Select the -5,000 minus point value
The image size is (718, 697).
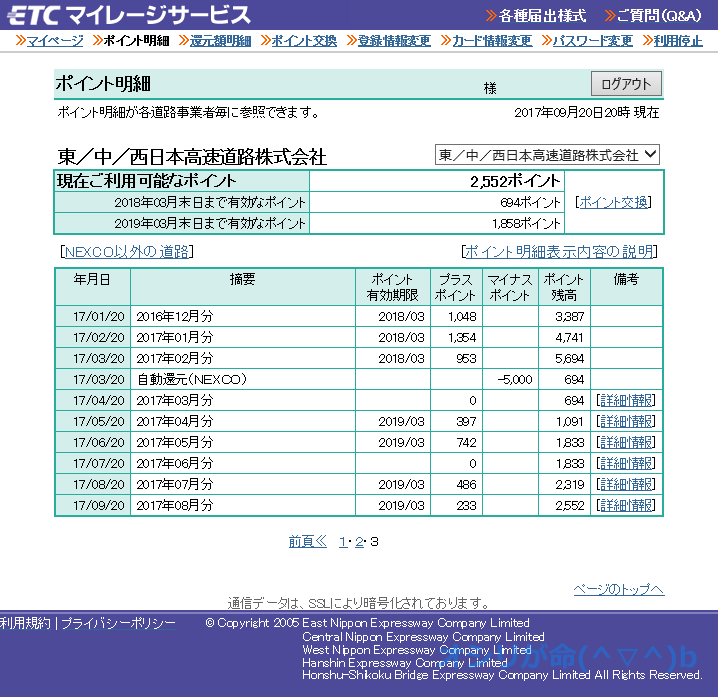515,380
